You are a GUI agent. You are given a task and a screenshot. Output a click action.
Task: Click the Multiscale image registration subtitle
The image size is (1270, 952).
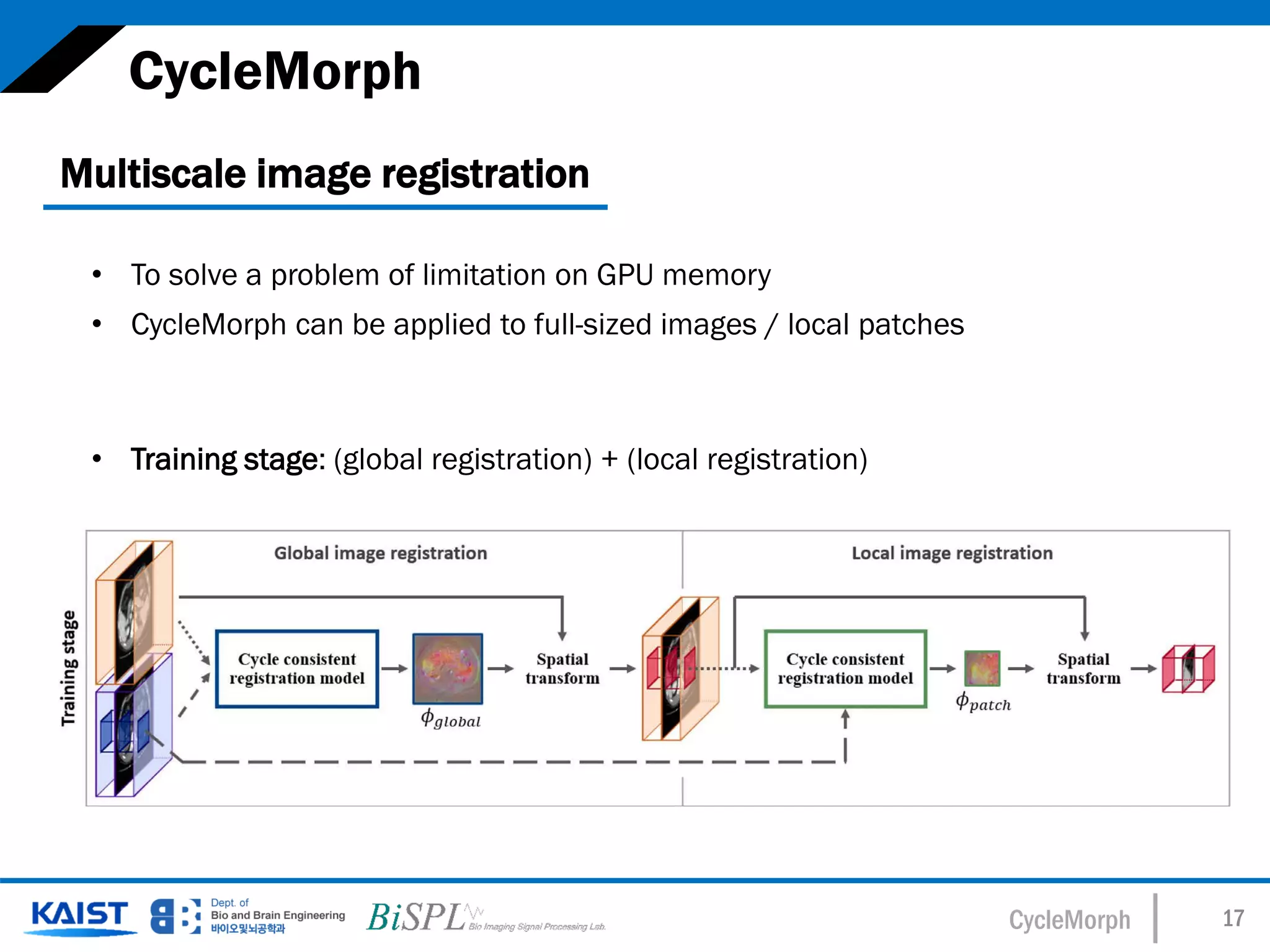coord(324,174)
